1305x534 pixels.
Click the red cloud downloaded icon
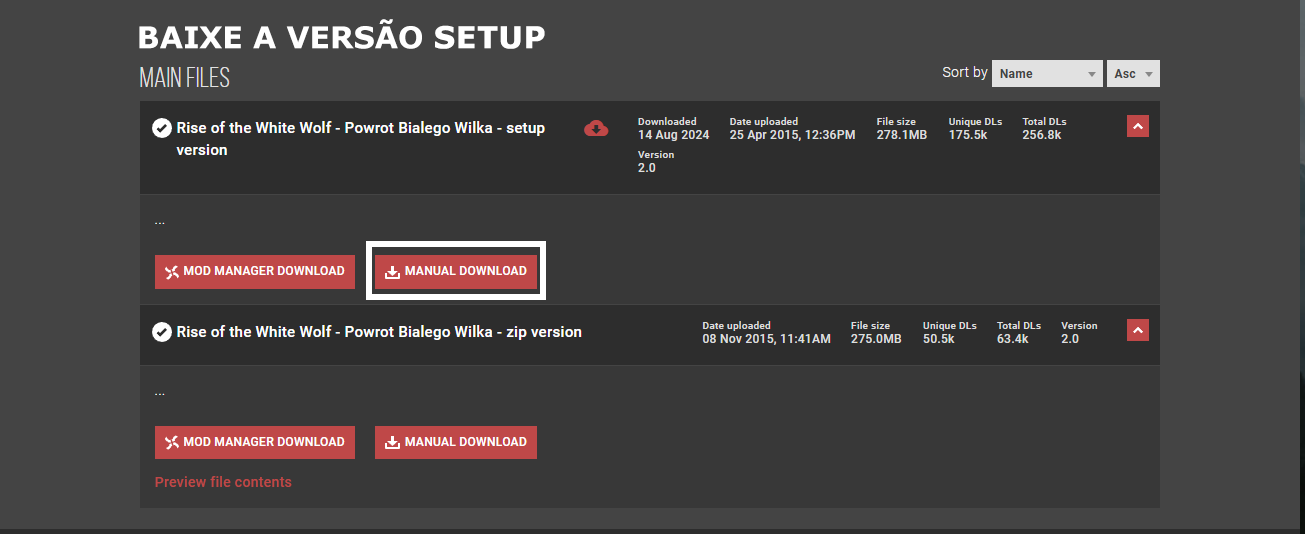596,128
